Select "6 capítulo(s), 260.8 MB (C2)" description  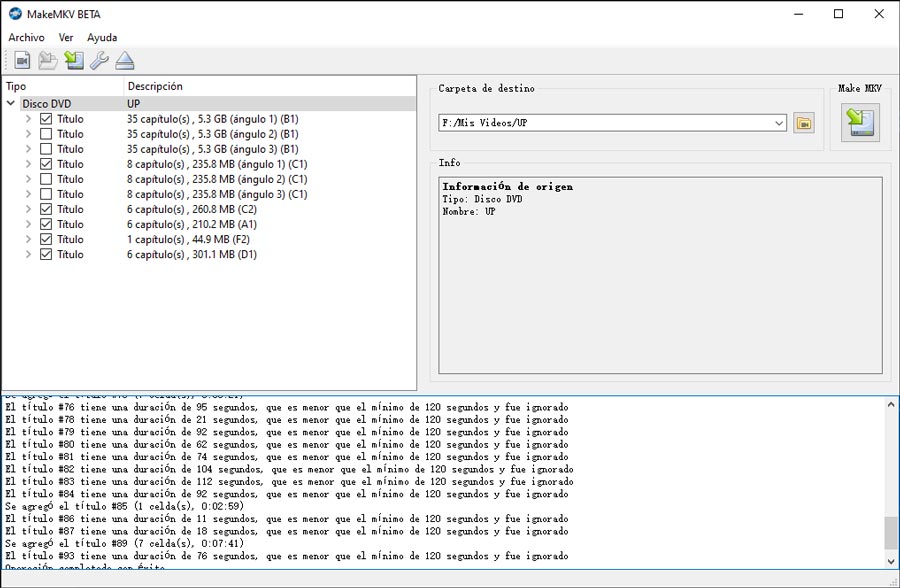point(192,209)
